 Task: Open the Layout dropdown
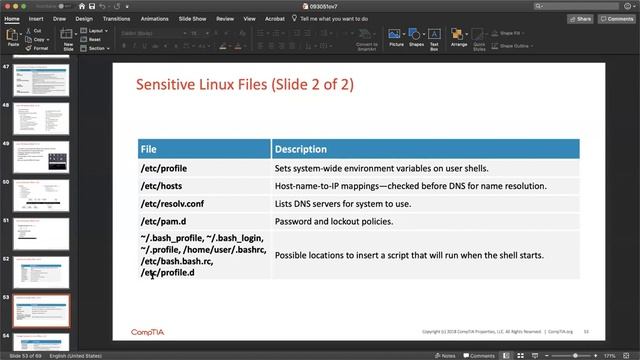click(x=94, y=31)
